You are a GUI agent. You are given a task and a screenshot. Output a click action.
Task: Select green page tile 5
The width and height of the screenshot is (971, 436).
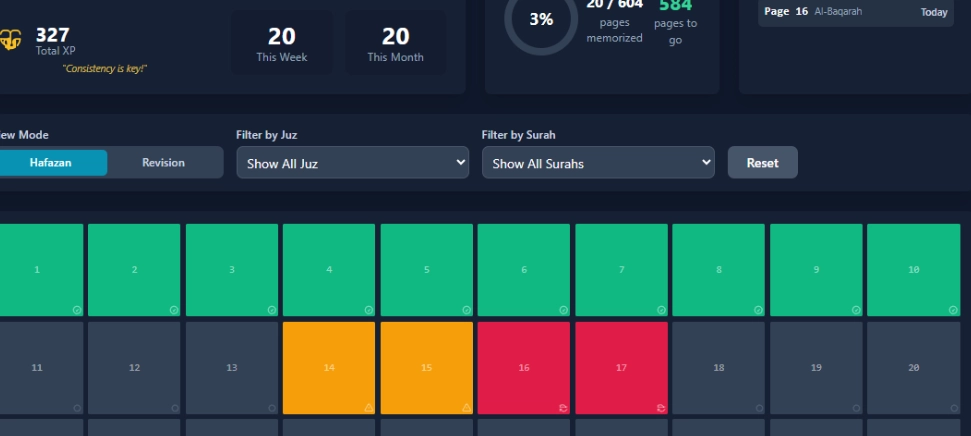[x=427, y=270]
